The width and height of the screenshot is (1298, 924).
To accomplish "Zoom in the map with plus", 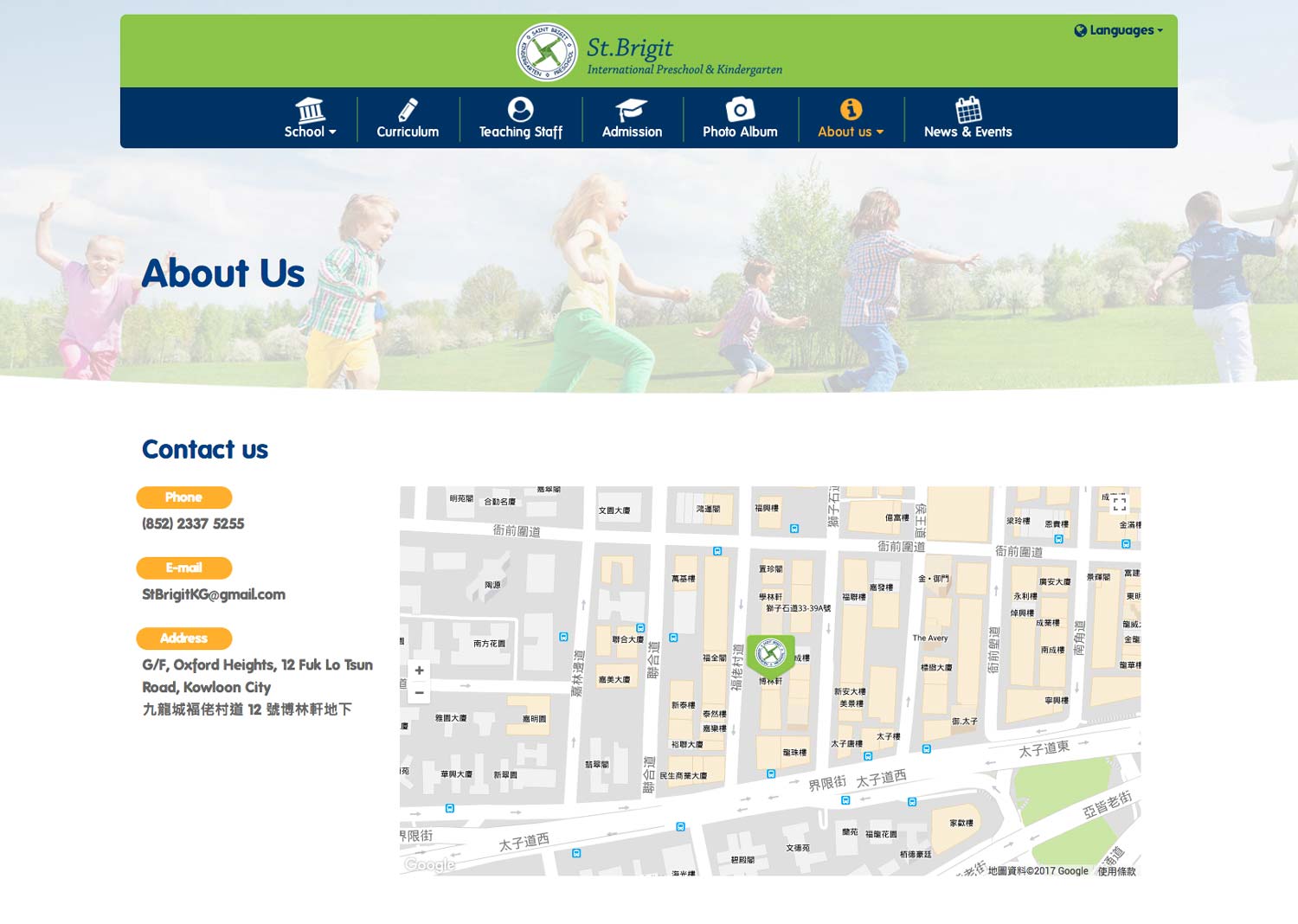I will tap(420, 671).
